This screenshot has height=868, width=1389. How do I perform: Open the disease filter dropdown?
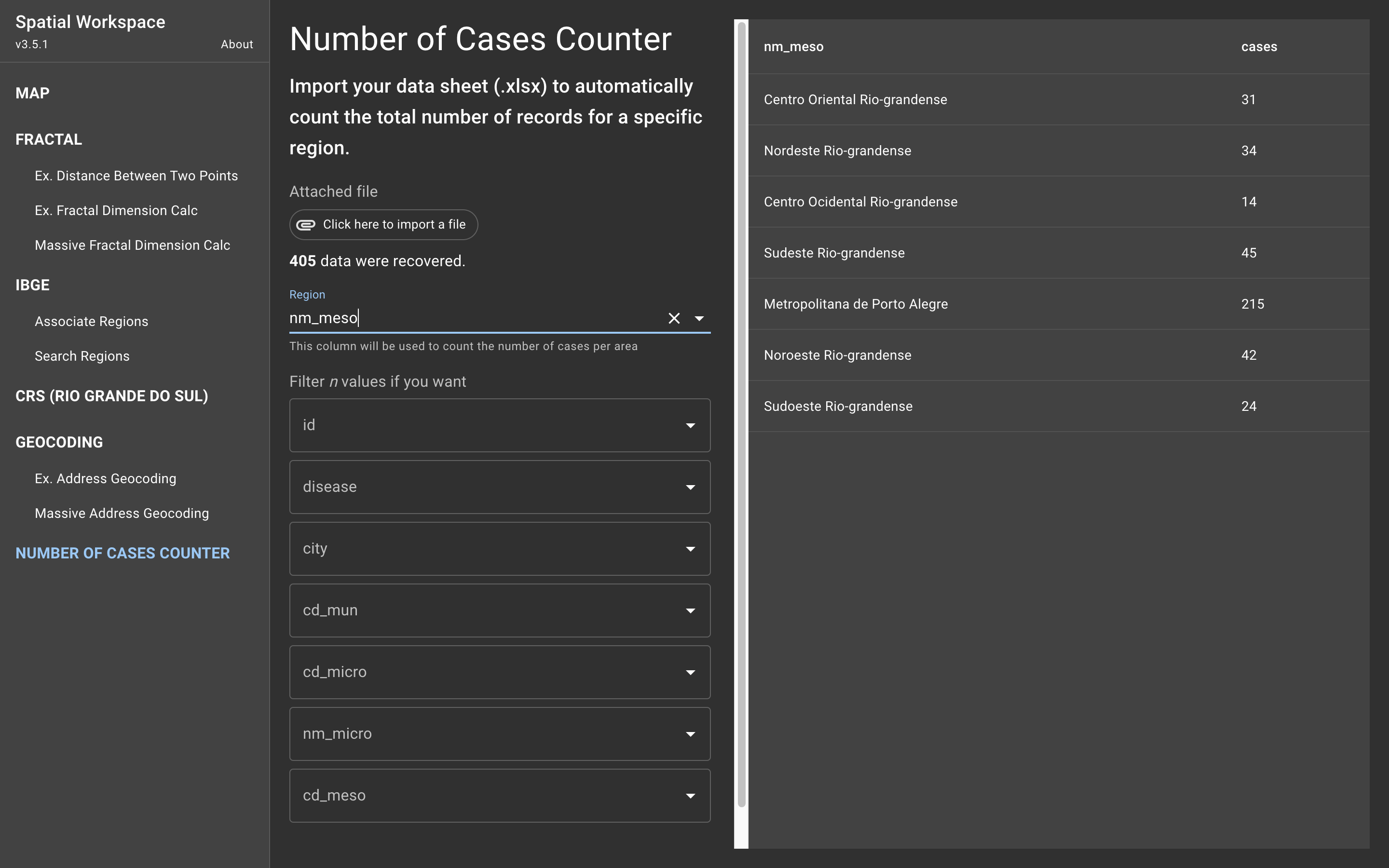(x=691, y=487)
